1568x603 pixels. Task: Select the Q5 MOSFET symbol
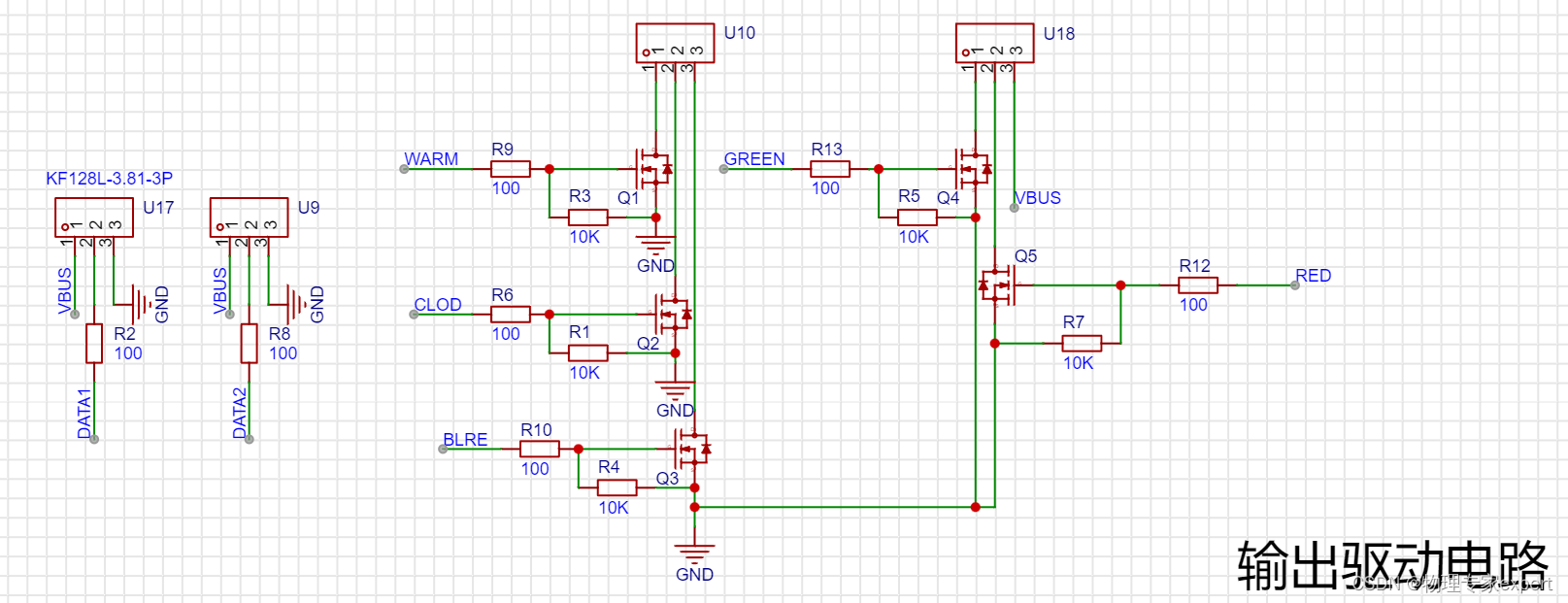[x=996, y=285]
